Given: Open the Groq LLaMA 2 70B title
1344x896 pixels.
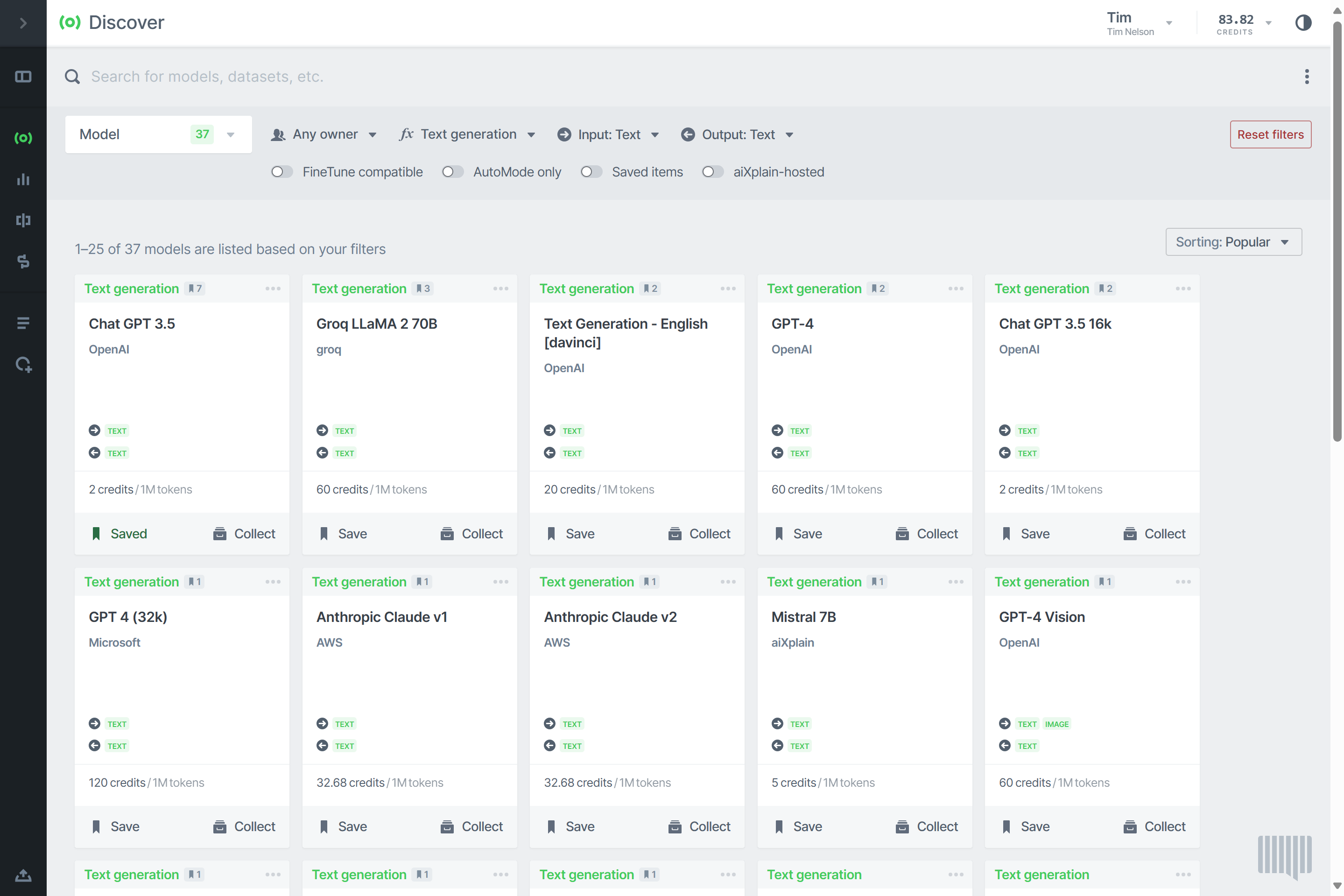Looking at the screenshot, I should point(376,324).
